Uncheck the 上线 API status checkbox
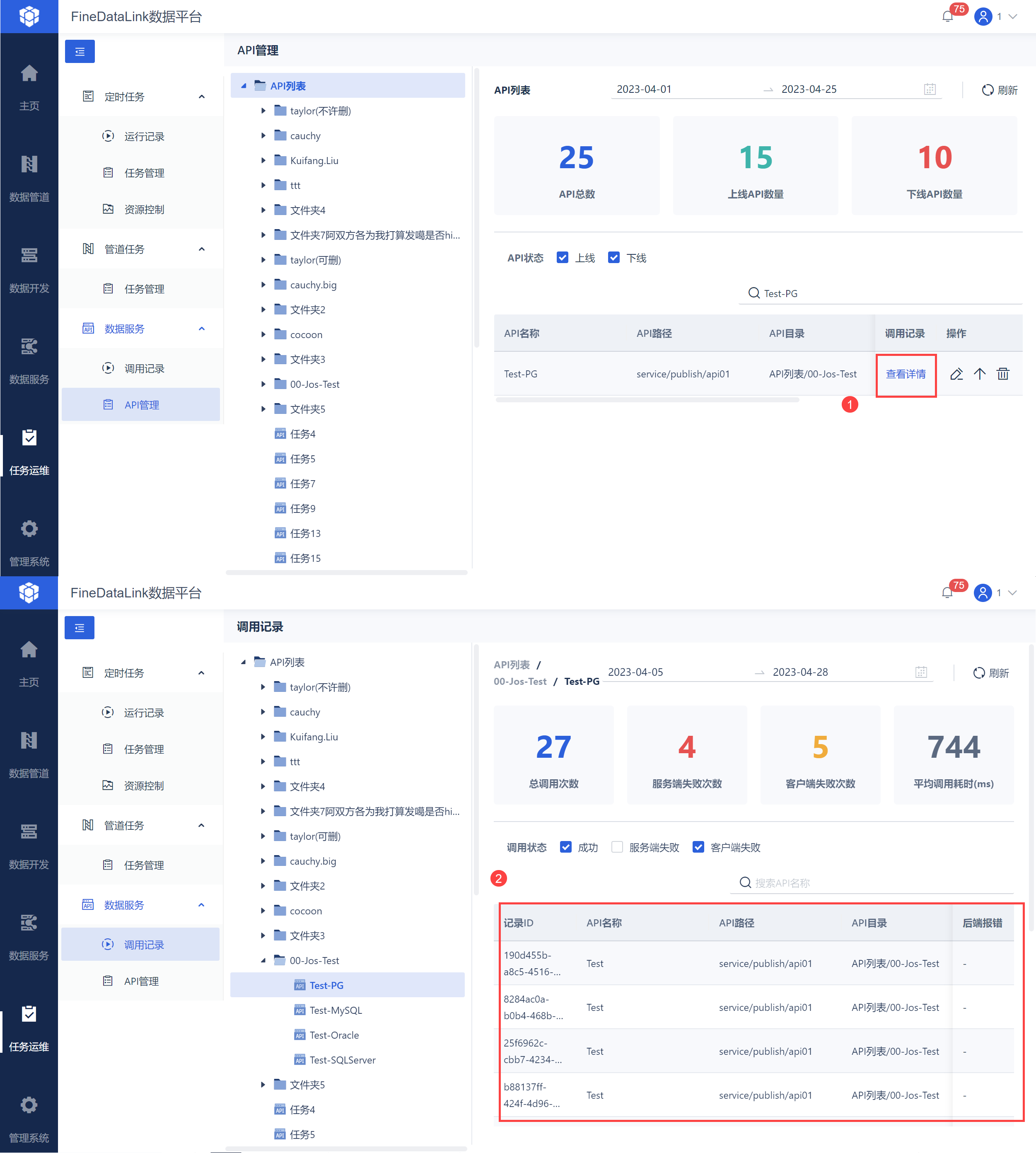Viewport: 1036px width, 1153px height. coord(563,258)
